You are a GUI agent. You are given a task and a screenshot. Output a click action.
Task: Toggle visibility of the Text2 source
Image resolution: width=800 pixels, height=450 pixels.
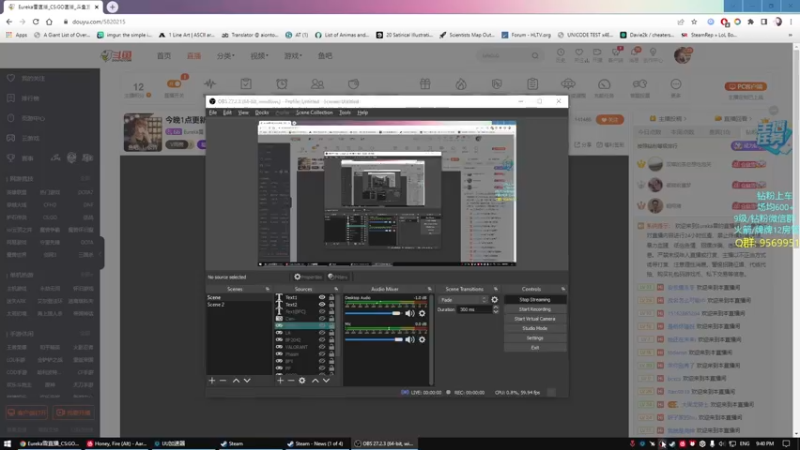pyautogui.click(x=322, y=304)
